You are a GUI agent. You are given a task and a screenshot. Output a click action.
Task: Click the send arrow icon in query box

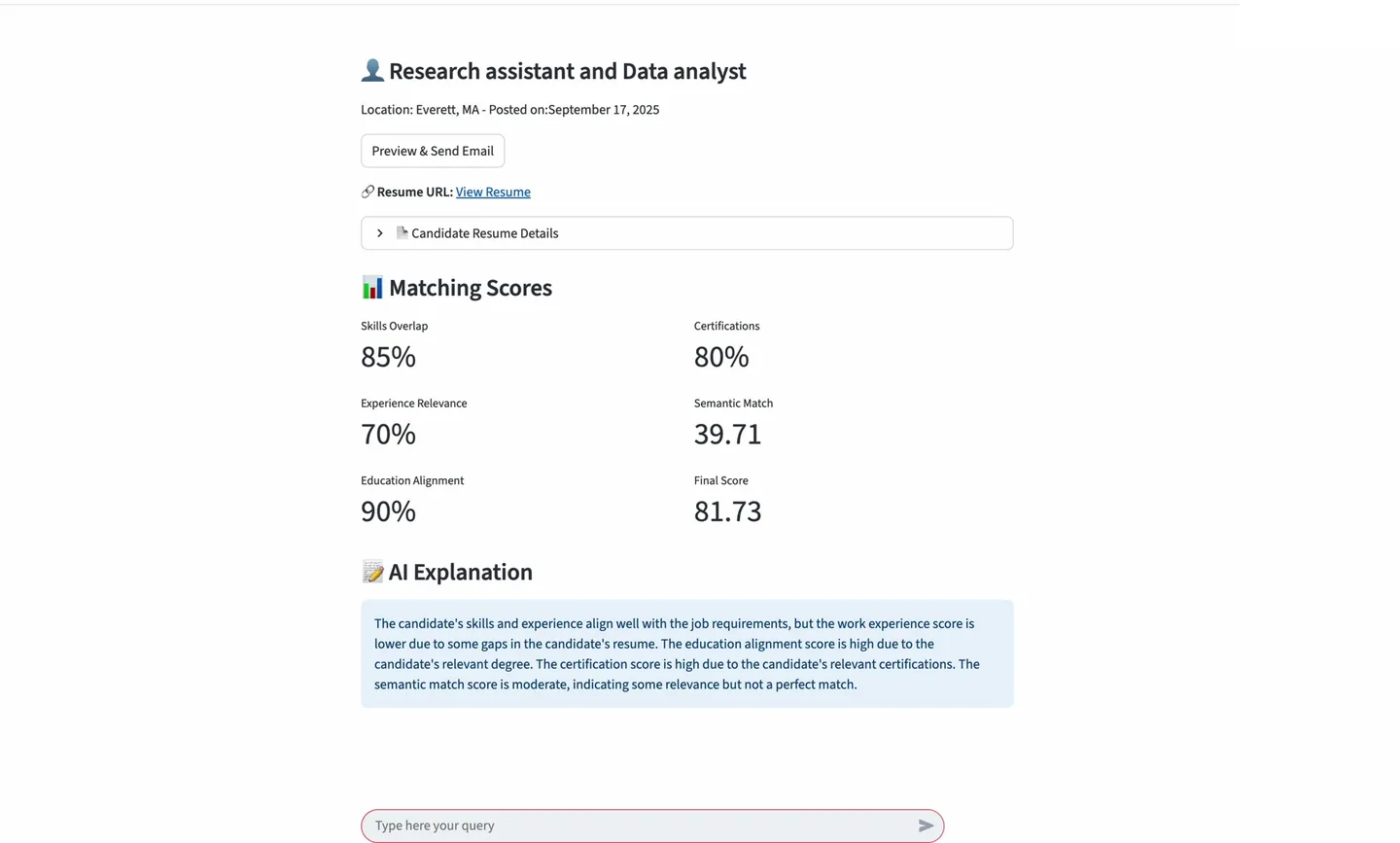tap(926, 825)
